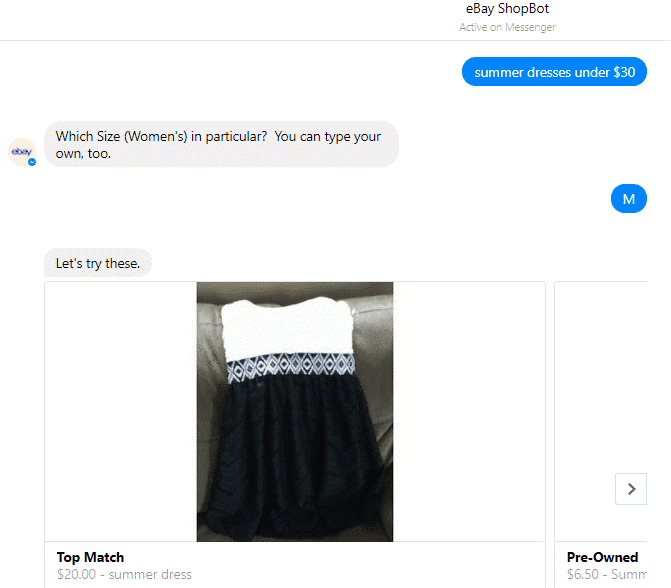Click the 'Let's try these.' message bubble
This screenshot has width=671, height=588.
(98, 263)
